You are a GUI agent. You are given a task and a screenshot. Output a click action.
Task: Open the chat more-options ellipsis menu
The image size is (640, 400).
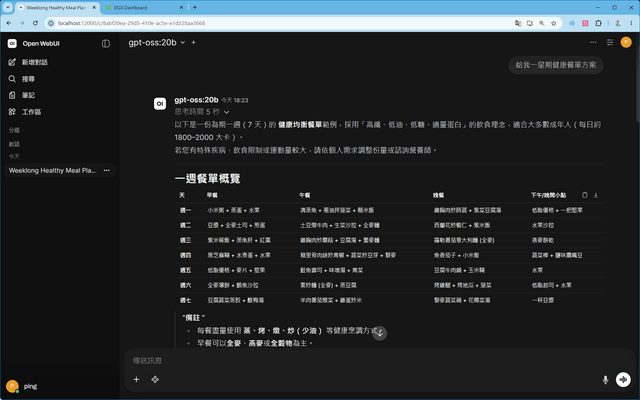click(x=593, y=42)
